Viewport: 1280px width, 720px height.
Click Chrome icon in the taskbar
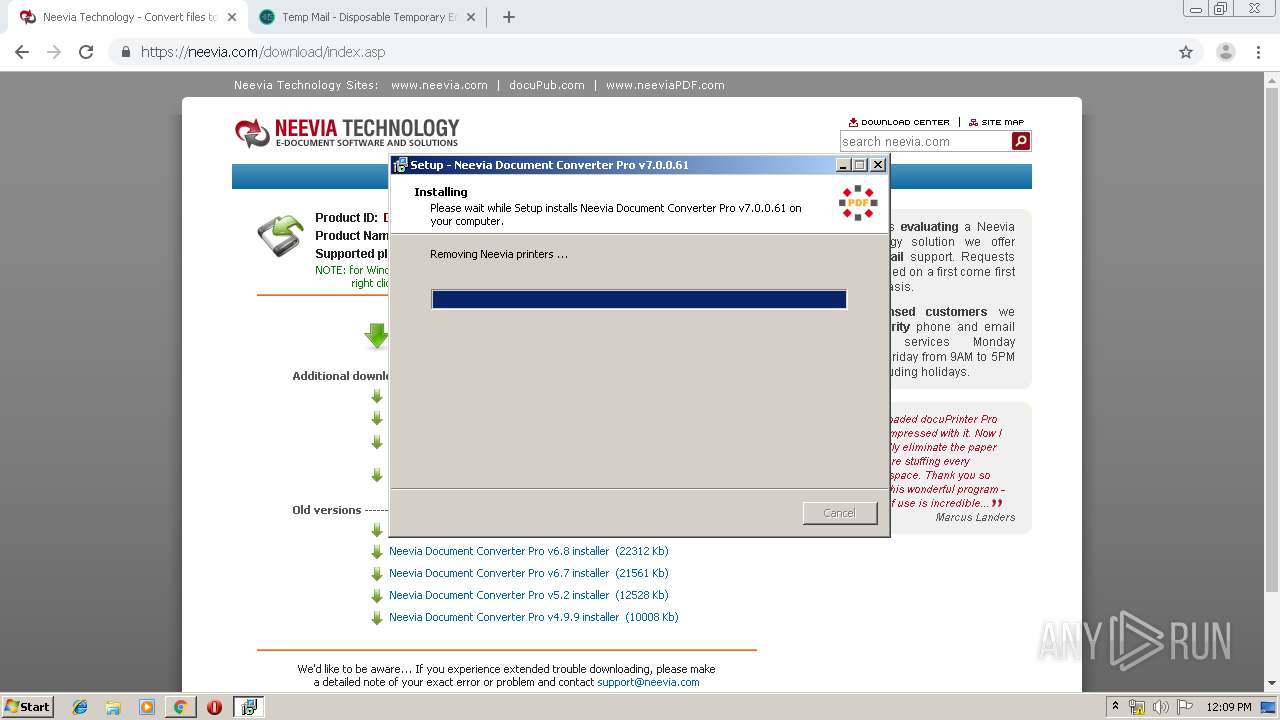(x=180, y=707)
